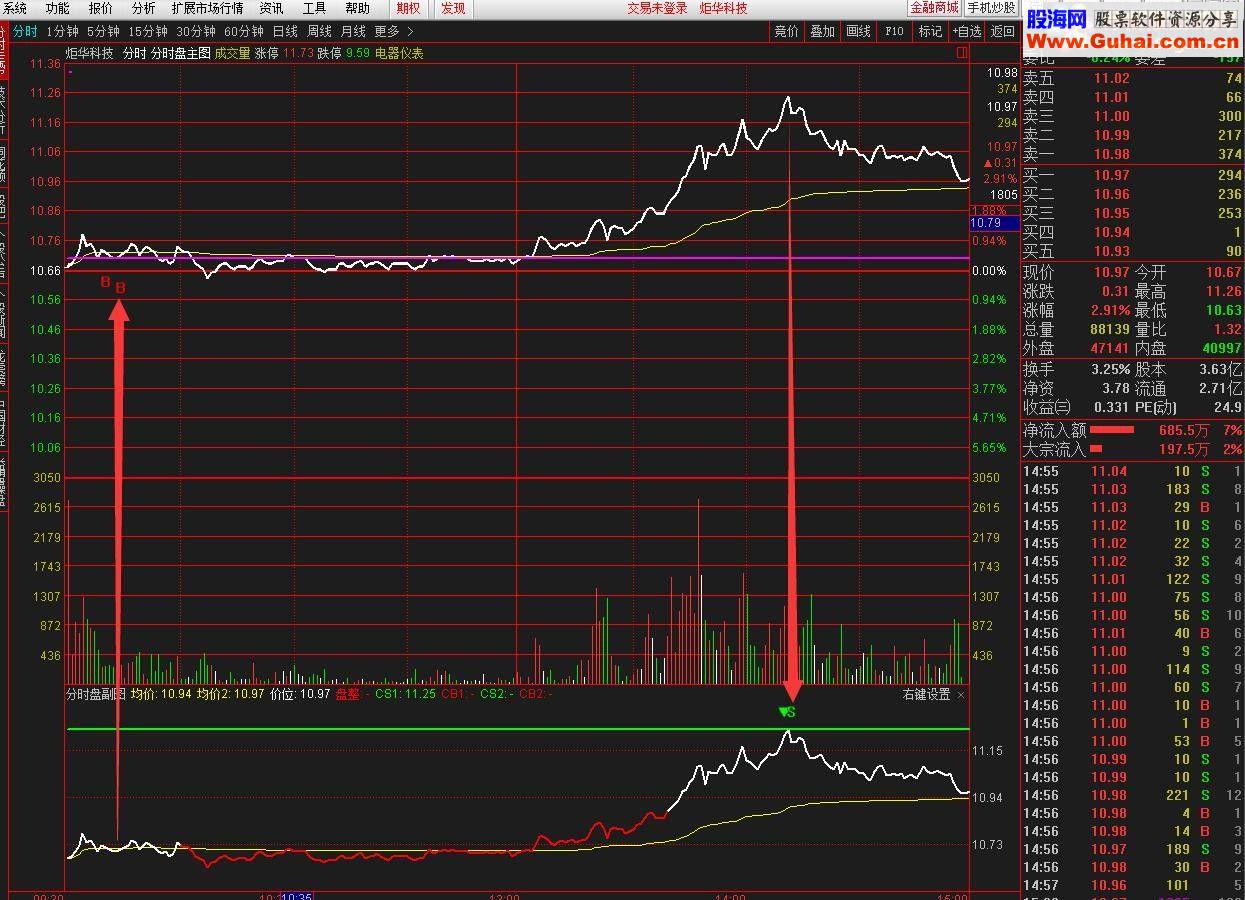
Task: Click 电器仪表 sector link
Action: point(399,53)
